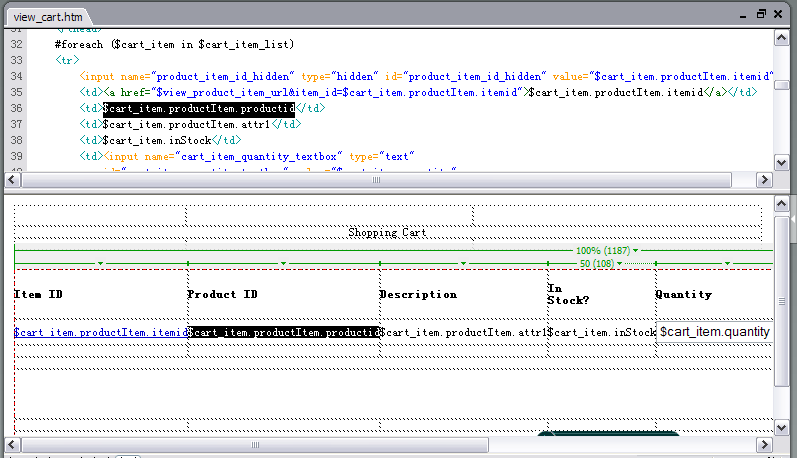797x458 pixels.
Task: Open Product ID column width dropdown arrow
Action: (283, 264)
